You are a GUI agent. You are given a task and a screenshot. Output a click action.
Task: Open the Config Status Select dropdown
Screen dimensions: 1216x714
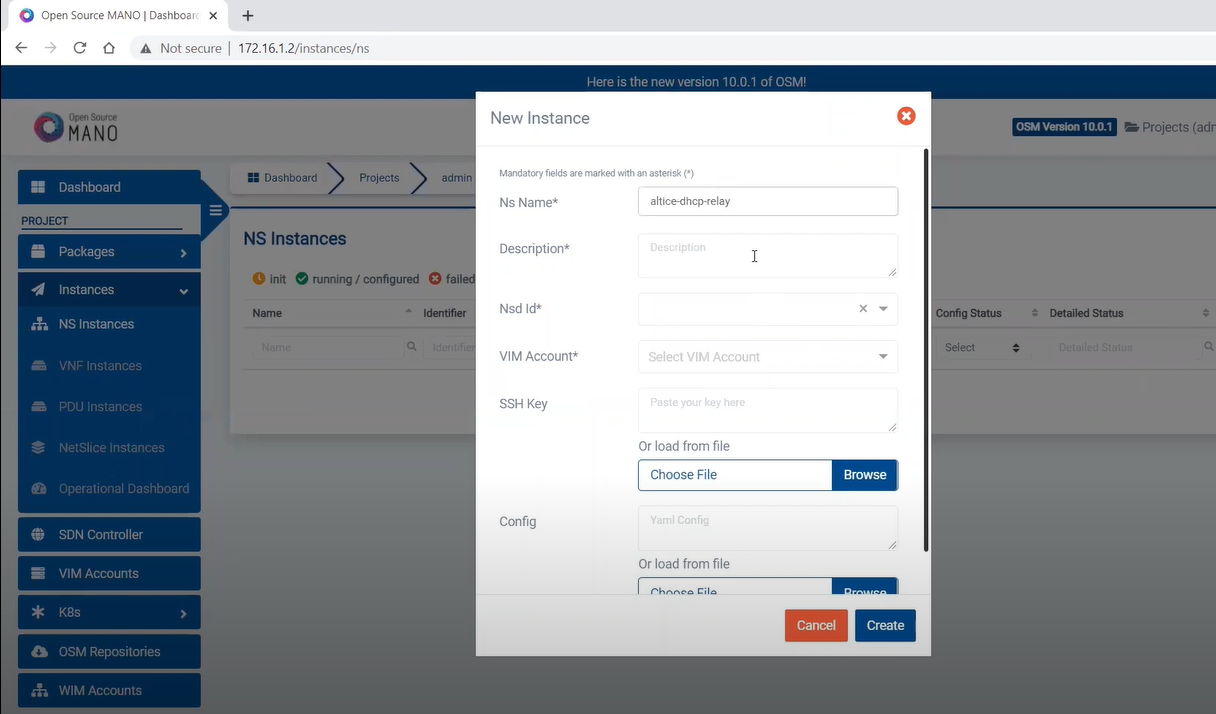tap(982, 347)
